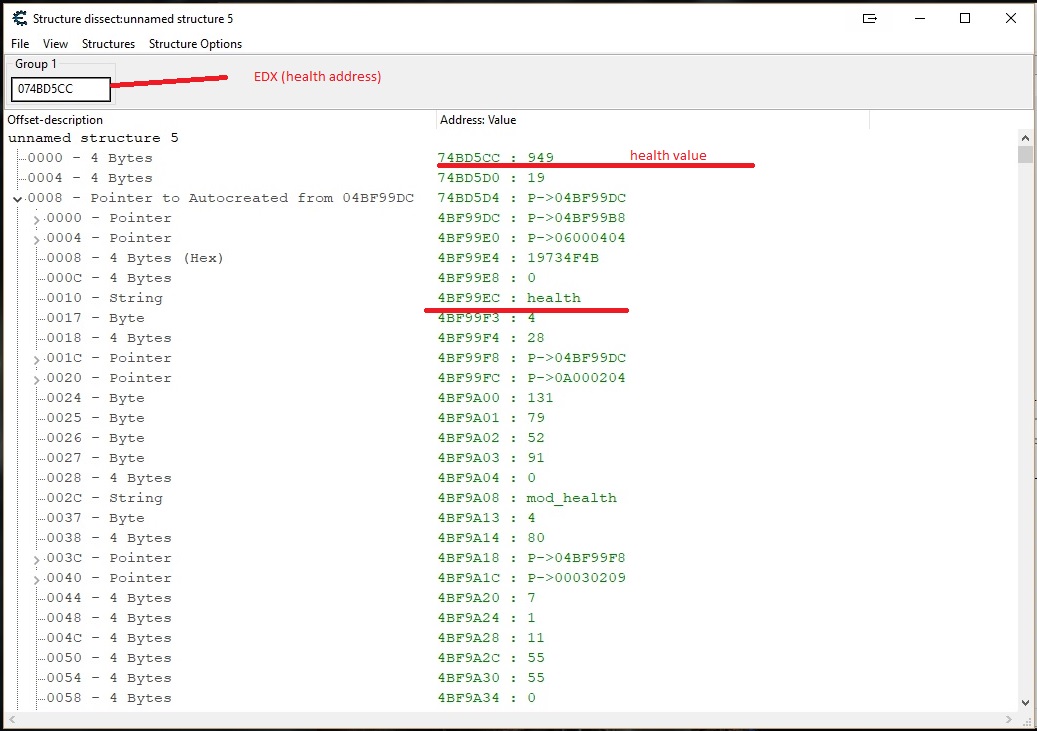Open the File menu

tap(20, 44)
